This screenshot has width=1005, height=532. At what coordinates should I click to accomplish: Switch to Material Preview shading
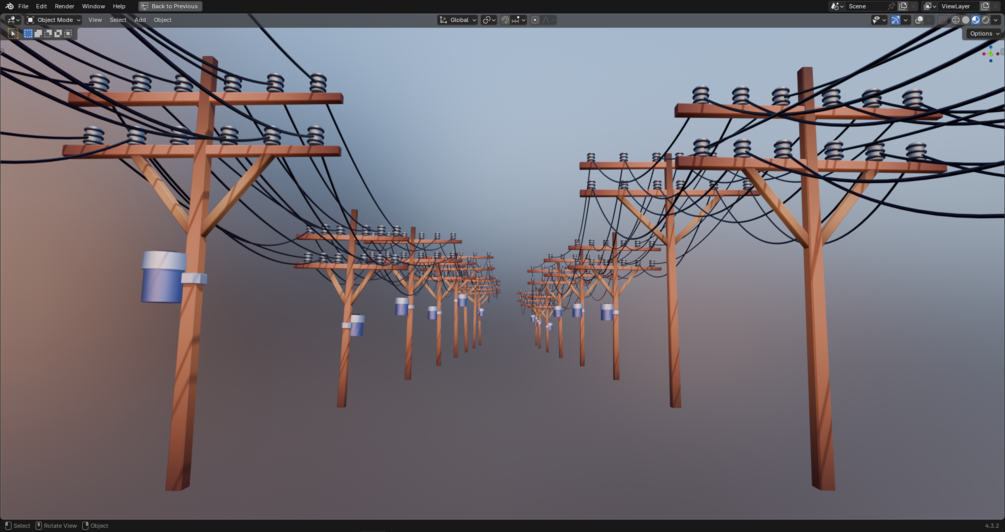coord(976,20)
